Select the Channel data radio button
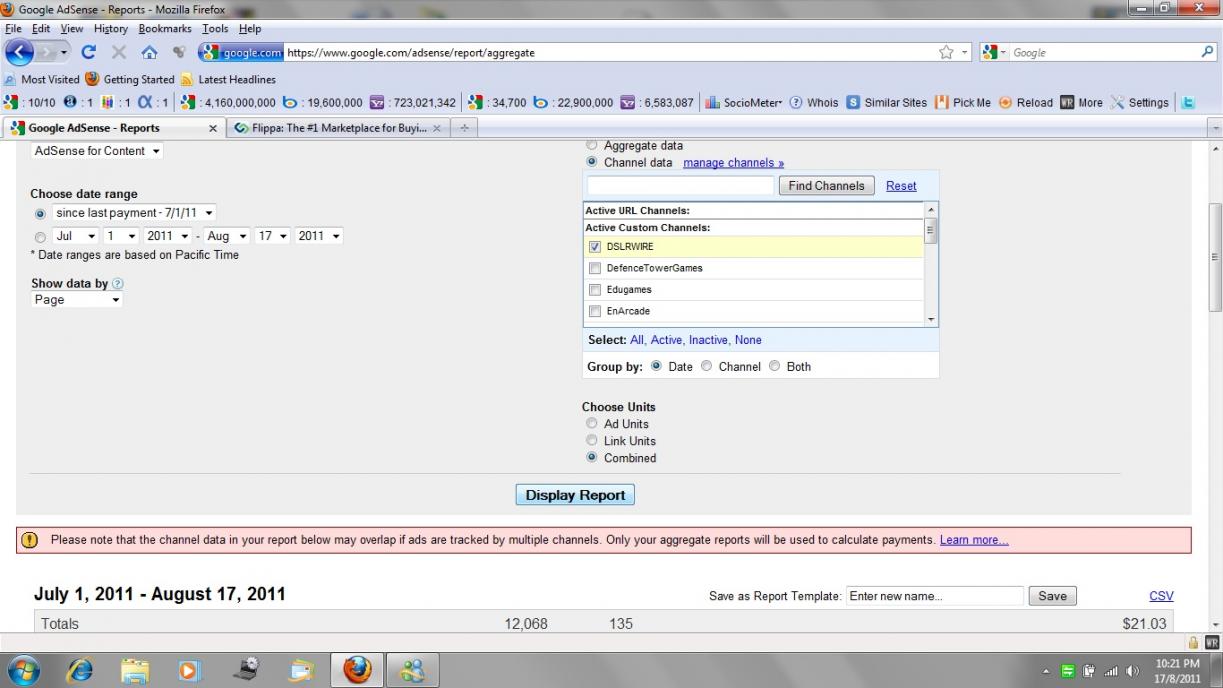This screenshot has width=1223, height=688. point(592,162)
